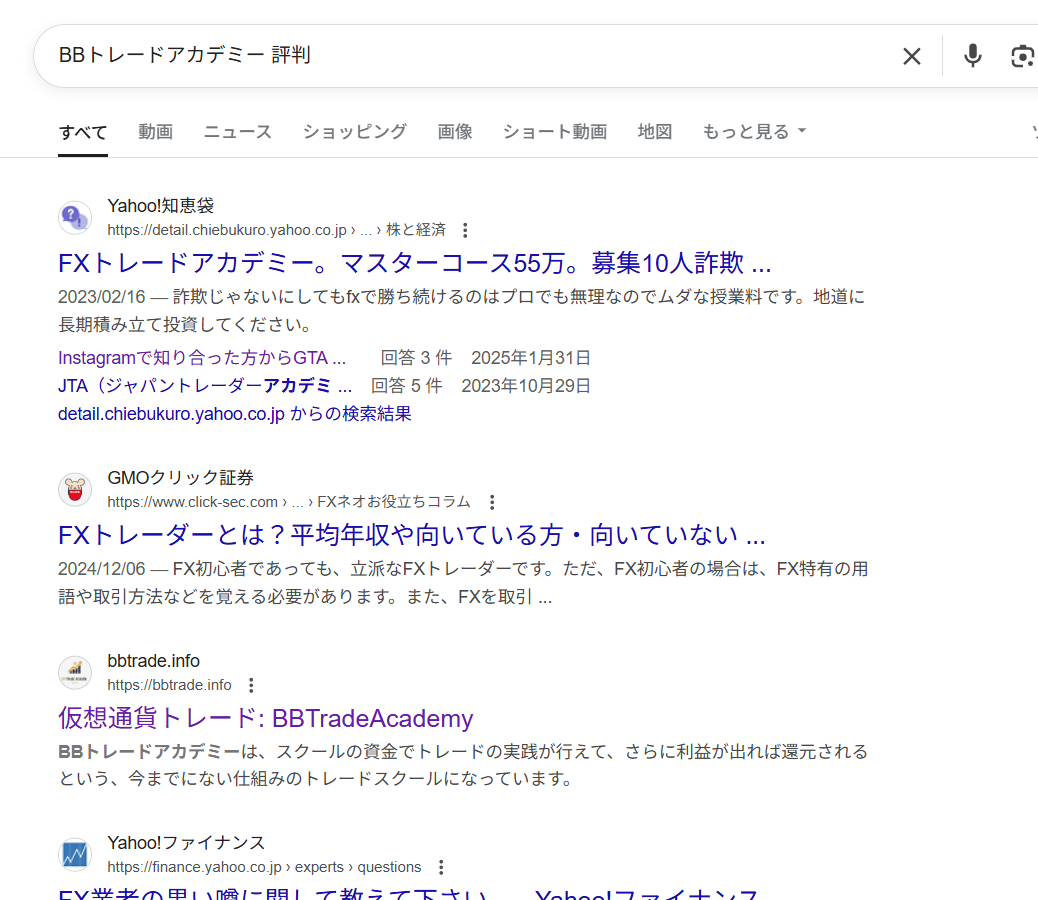1038x900 pixels.
Task: Open the FX業者の黒い噂 Yahoo!ファイナンス result
Action: [408, 894]
